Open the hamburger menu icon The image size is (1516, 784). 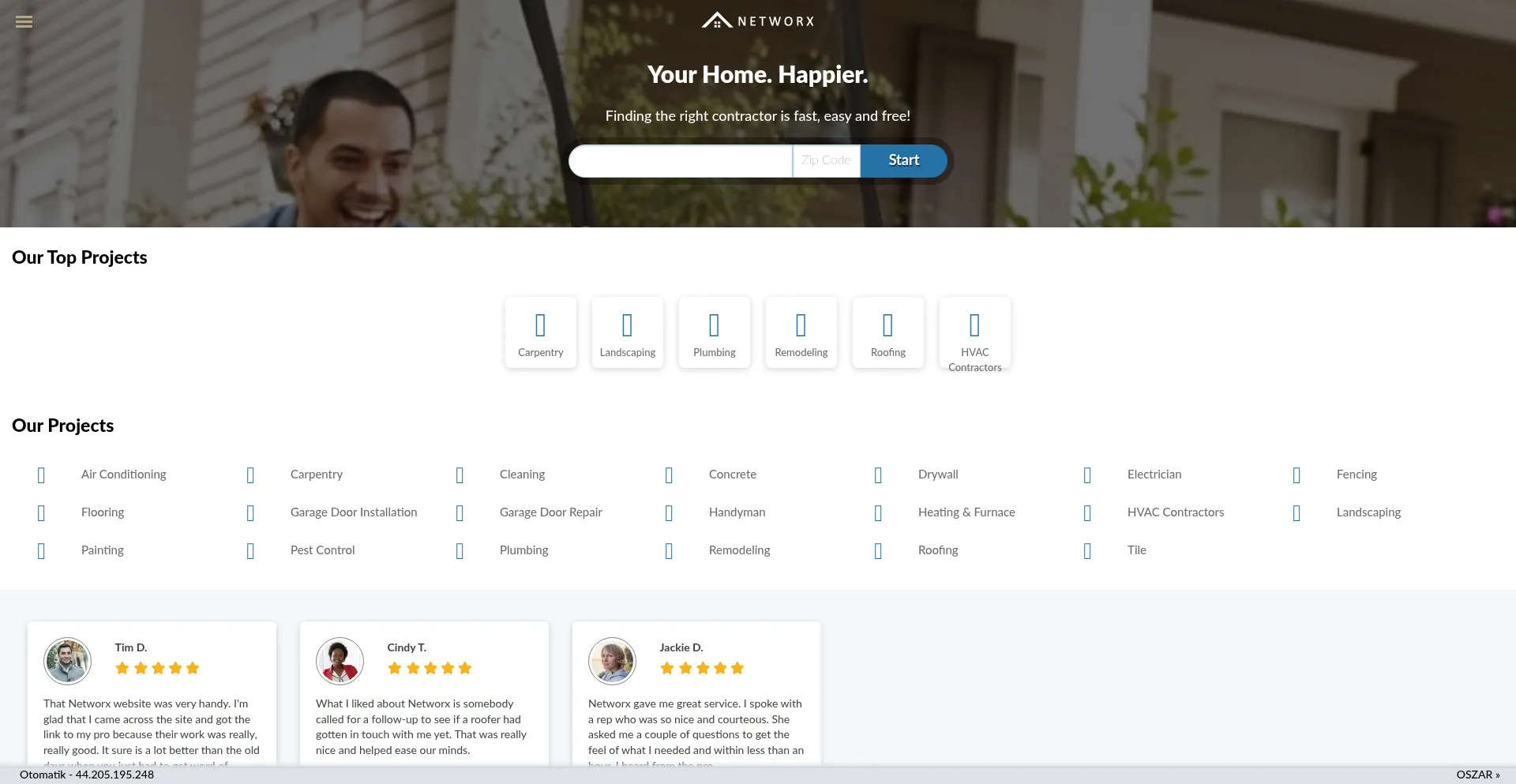[24, 22]
